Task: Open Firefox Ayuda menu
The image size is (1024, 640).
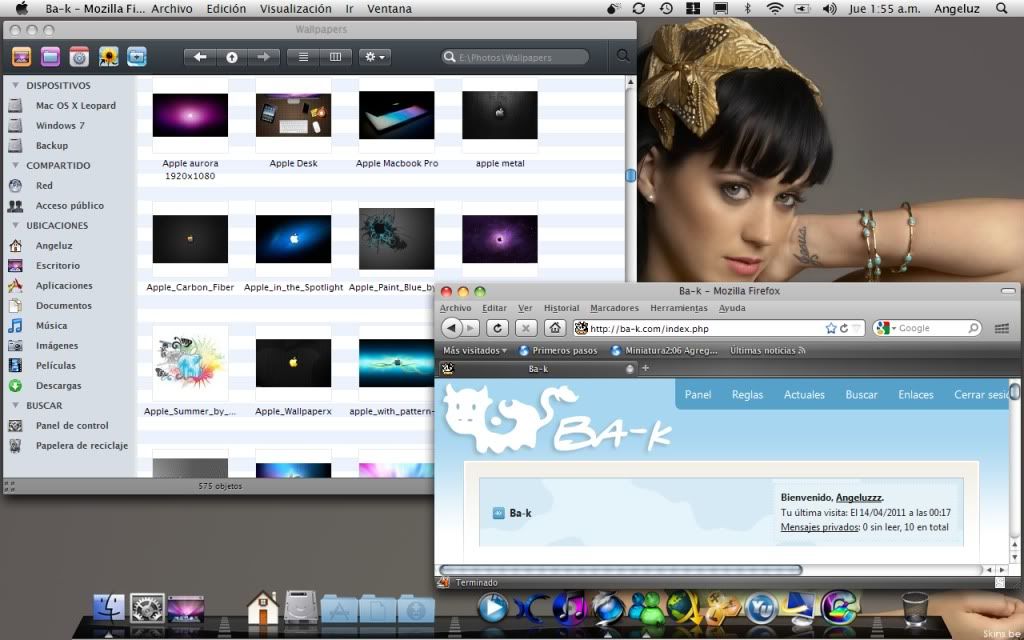Action: 731,308
